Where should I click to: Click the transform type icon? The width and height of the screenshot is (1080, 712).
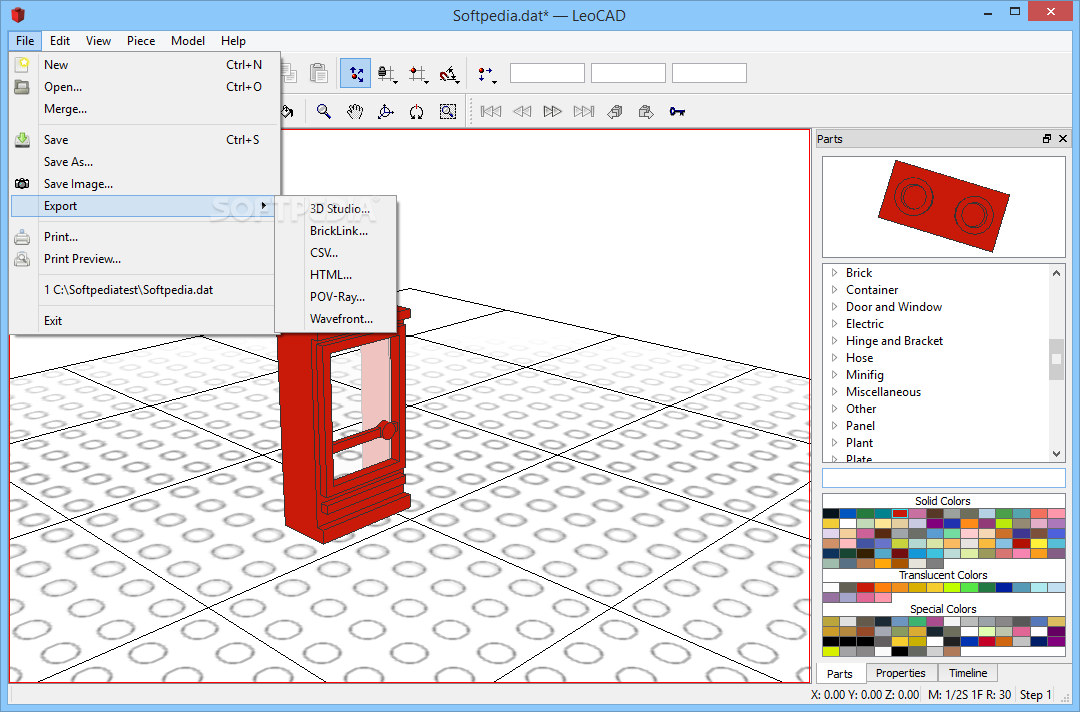[x=485, y=74]
